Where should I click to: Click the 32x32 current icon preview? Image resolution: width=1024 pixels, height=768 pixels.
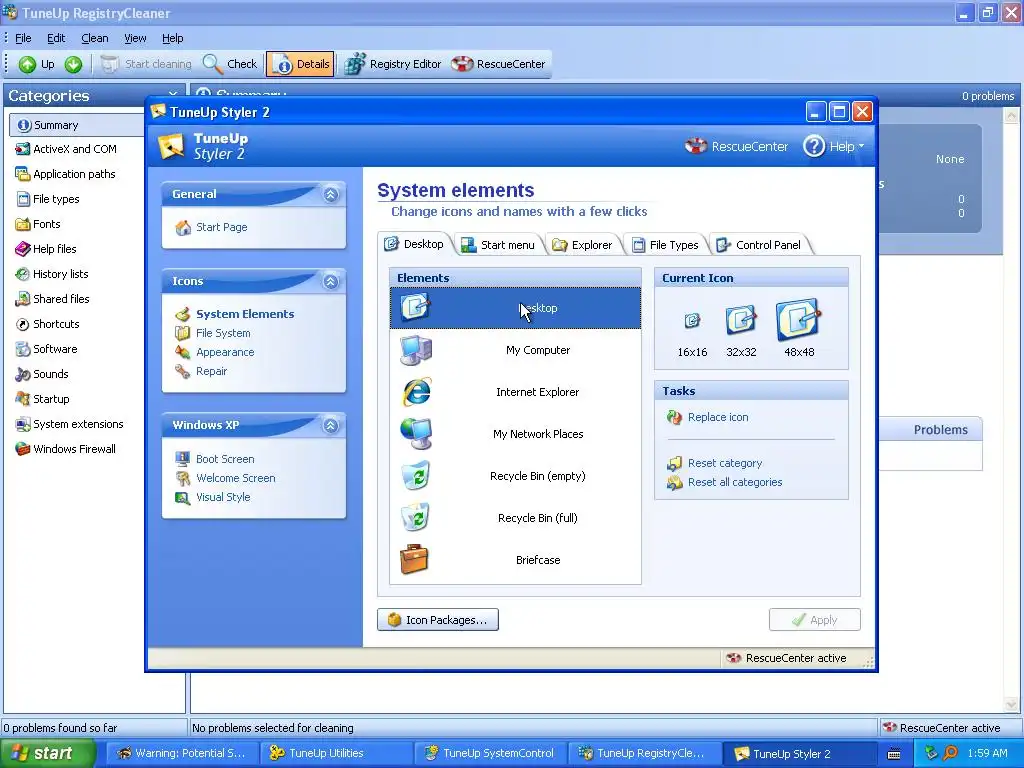pos(741,320)
